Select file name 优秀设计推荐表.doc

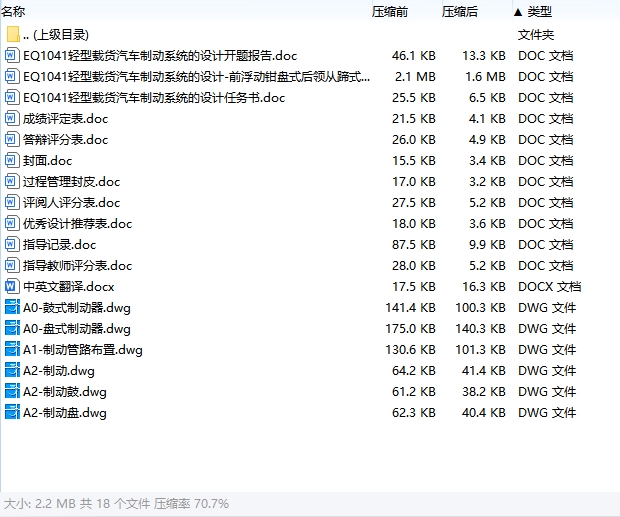tap(77, 224)
